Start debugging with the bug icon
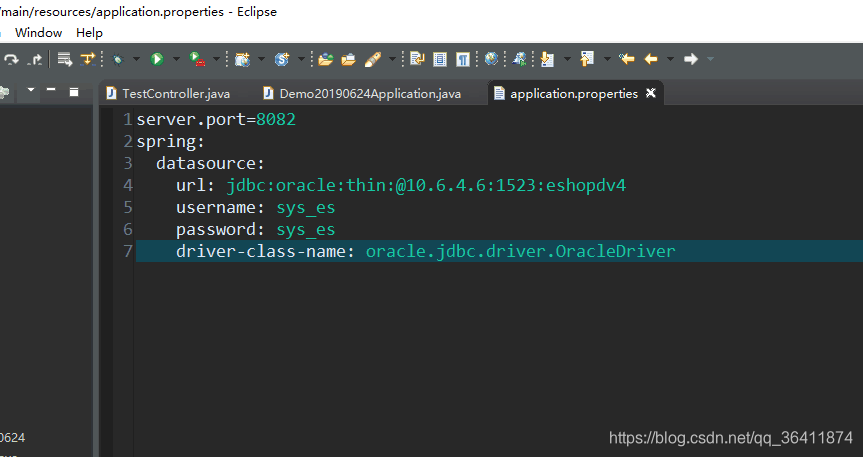 117,59
